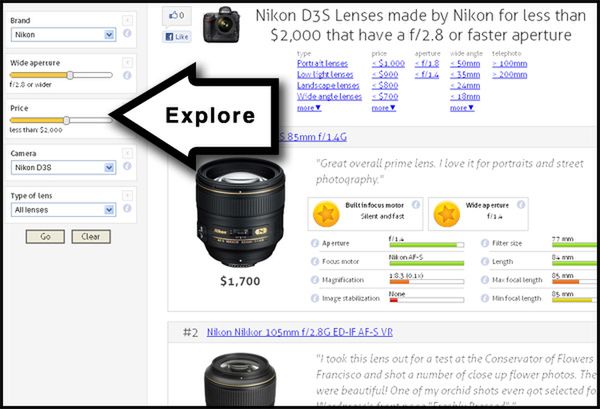The height and width of the screenshot is (409, 600).
Task: Click the info icon next to Focus motor
Action: pyautogui.click(x=315, y=261)
